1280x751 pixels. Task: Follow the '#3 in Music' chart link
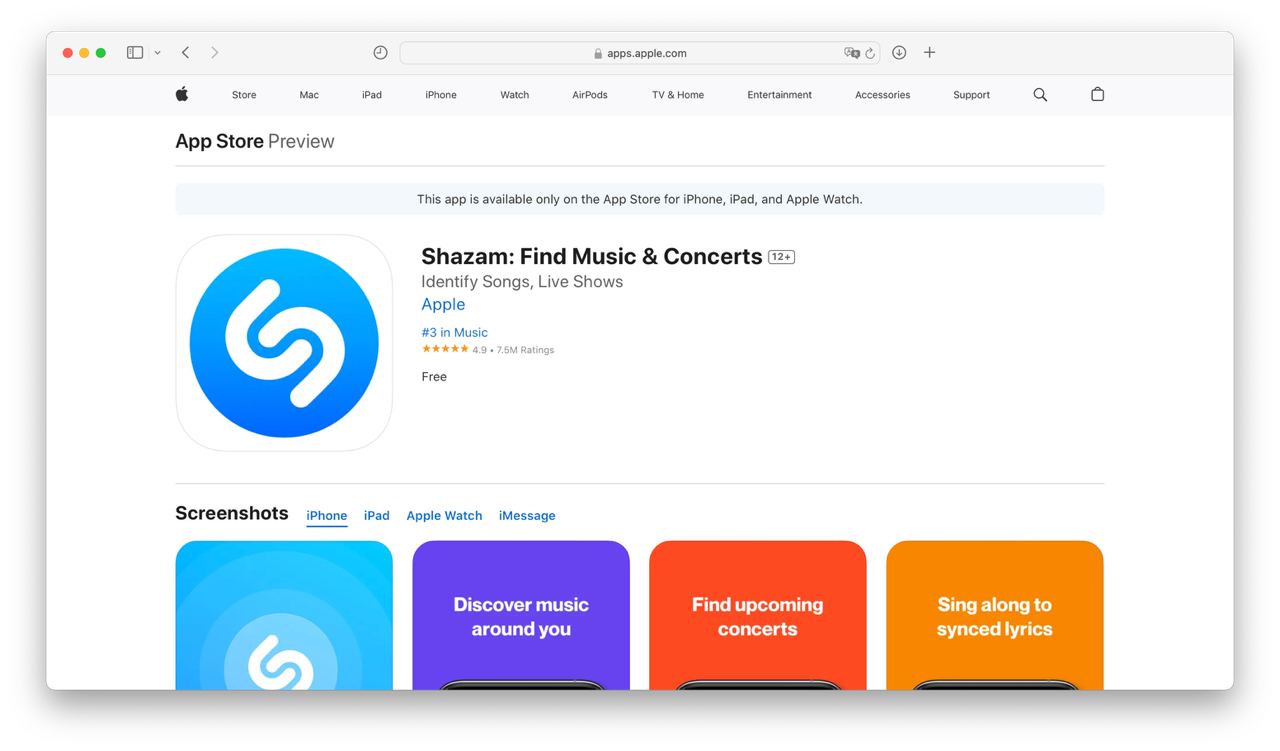[x=455, y=333]
